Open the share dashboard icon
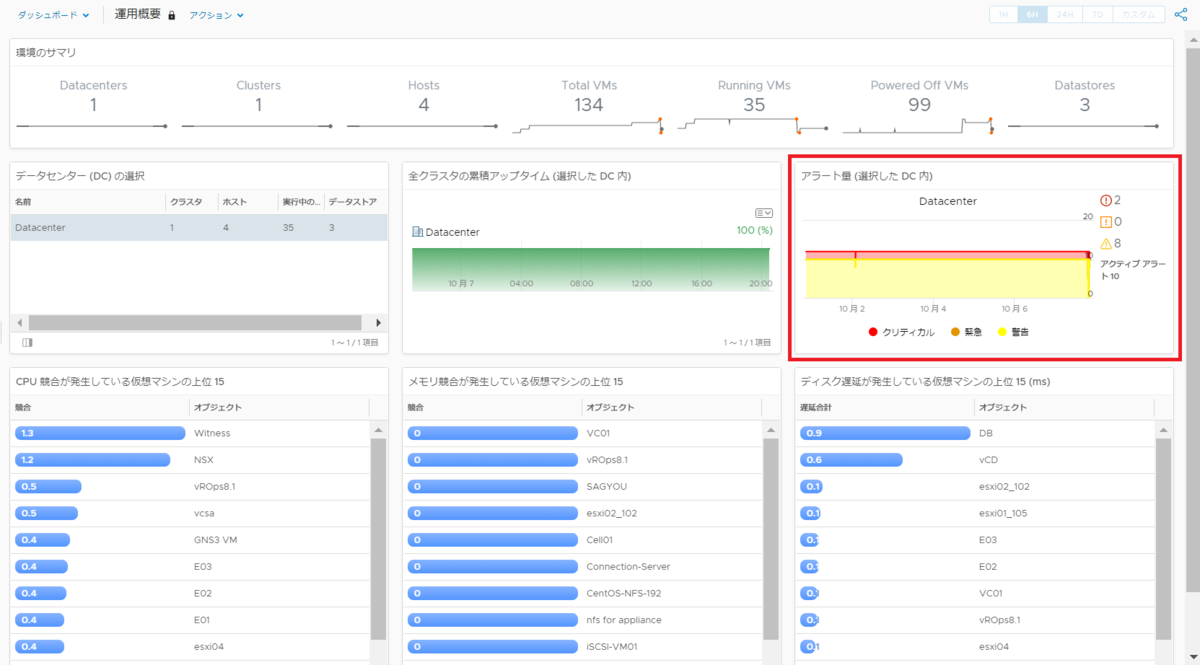This screenshot has width=1200, height=665. (x=1181, y=15)
